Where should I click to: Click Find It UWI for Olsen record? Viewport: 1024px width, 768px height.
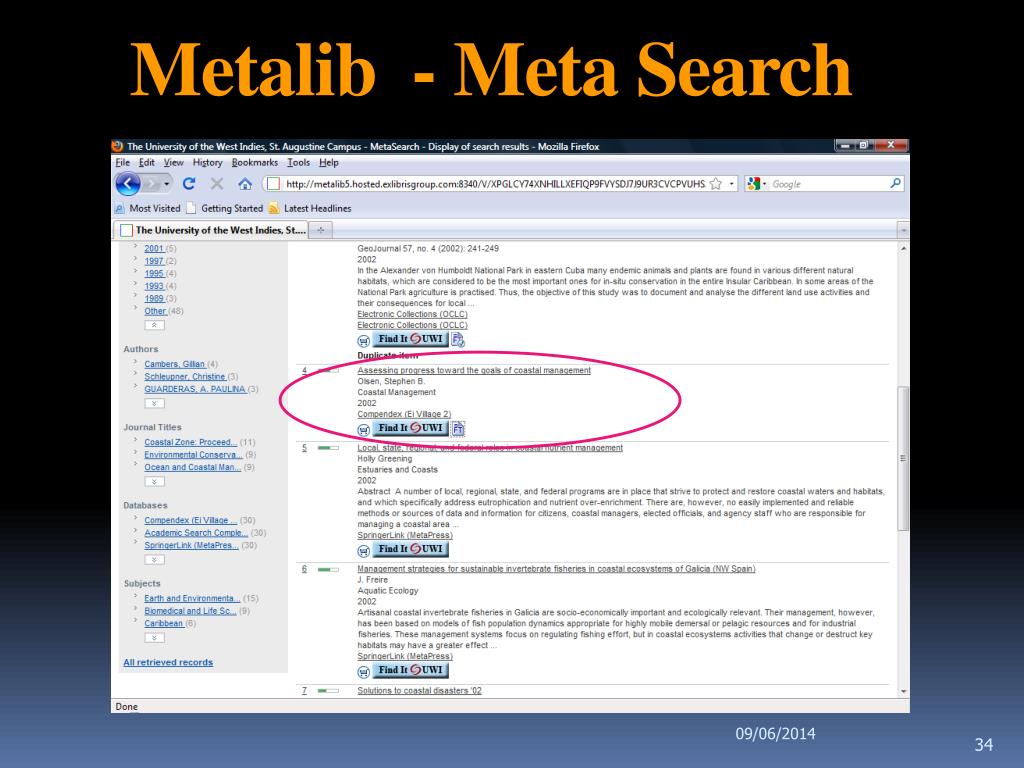pyautogui.click(x=410, y=428)
